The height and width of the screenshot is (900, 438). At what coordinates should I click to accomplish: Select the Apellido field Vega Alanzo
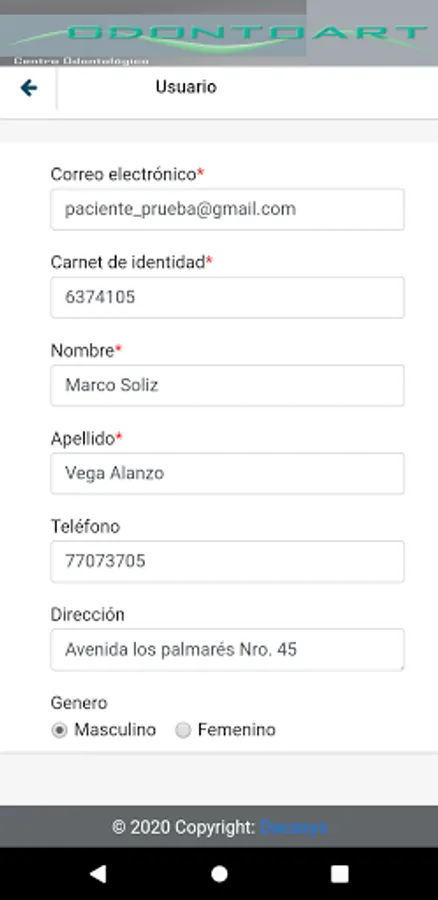coord(227,474)
